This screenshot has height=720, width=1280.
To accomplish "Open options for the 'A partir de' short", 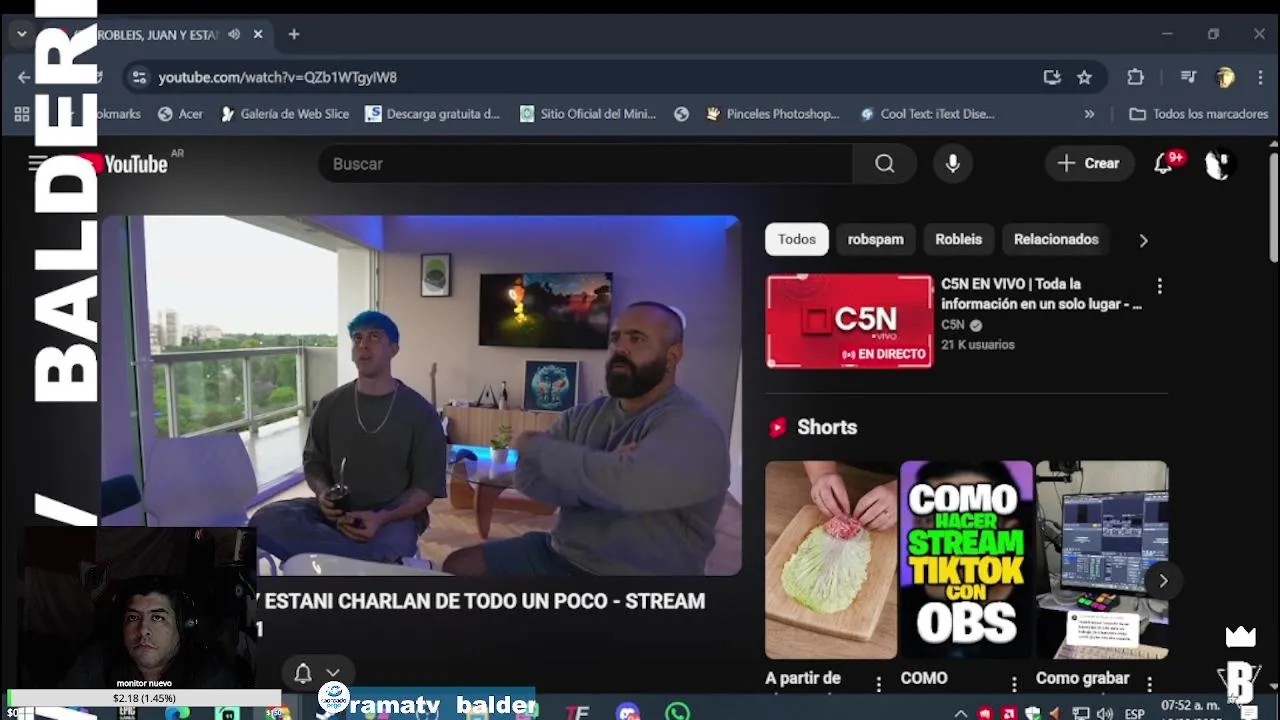I will click(879, 684).
